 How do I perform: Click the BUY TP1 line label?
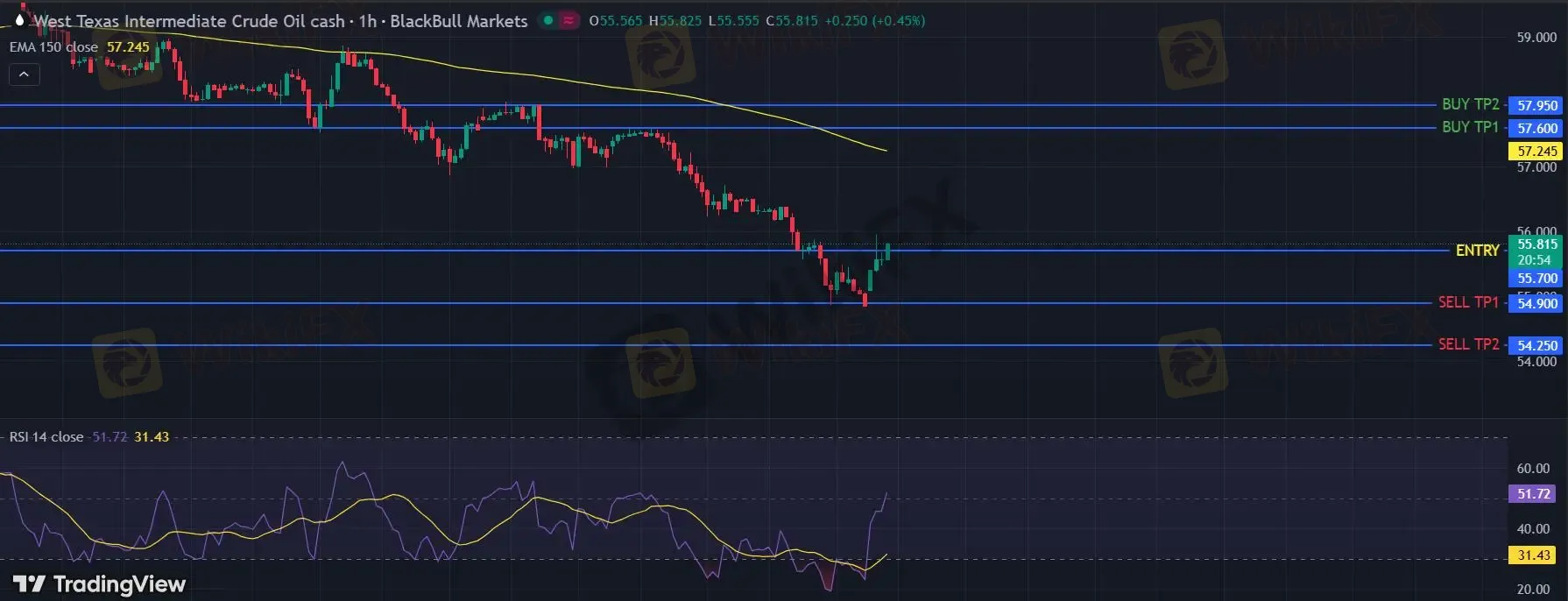point(1471,127)
